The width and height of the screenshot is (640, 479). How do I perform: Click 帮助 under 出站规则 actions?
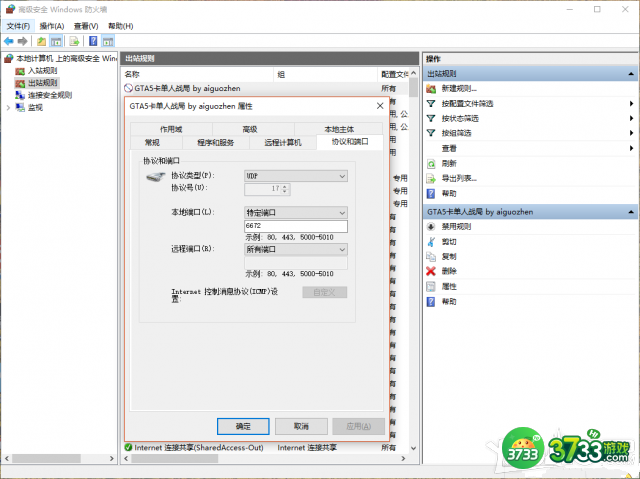pyautogui.click(x=449, y=194)
